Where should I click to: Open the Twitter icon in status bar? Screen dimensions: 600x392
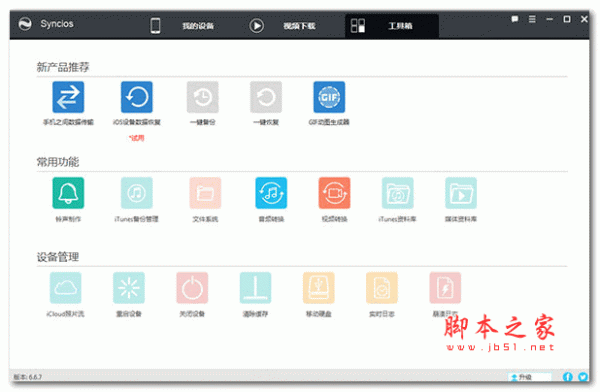583,377
